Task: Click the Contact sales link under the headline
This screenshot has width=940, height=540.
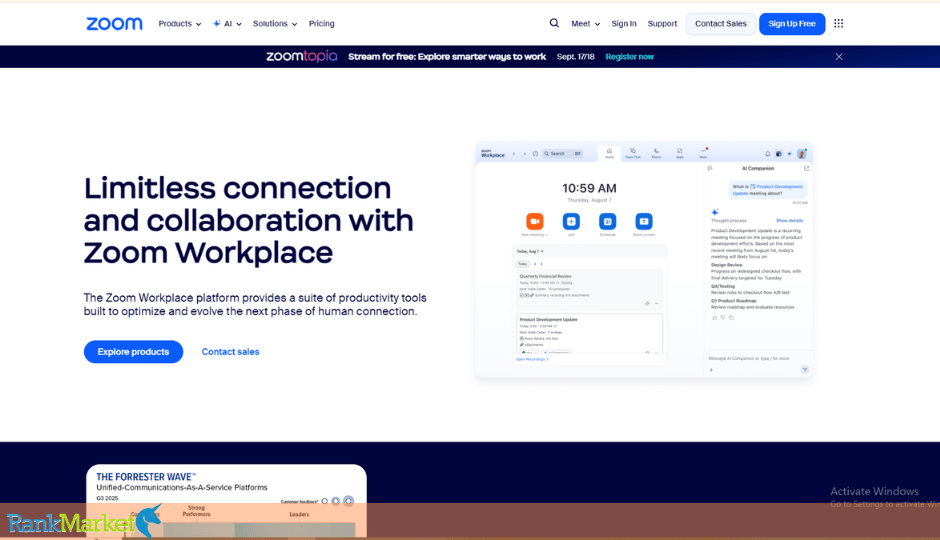Action: click(230, 352)
